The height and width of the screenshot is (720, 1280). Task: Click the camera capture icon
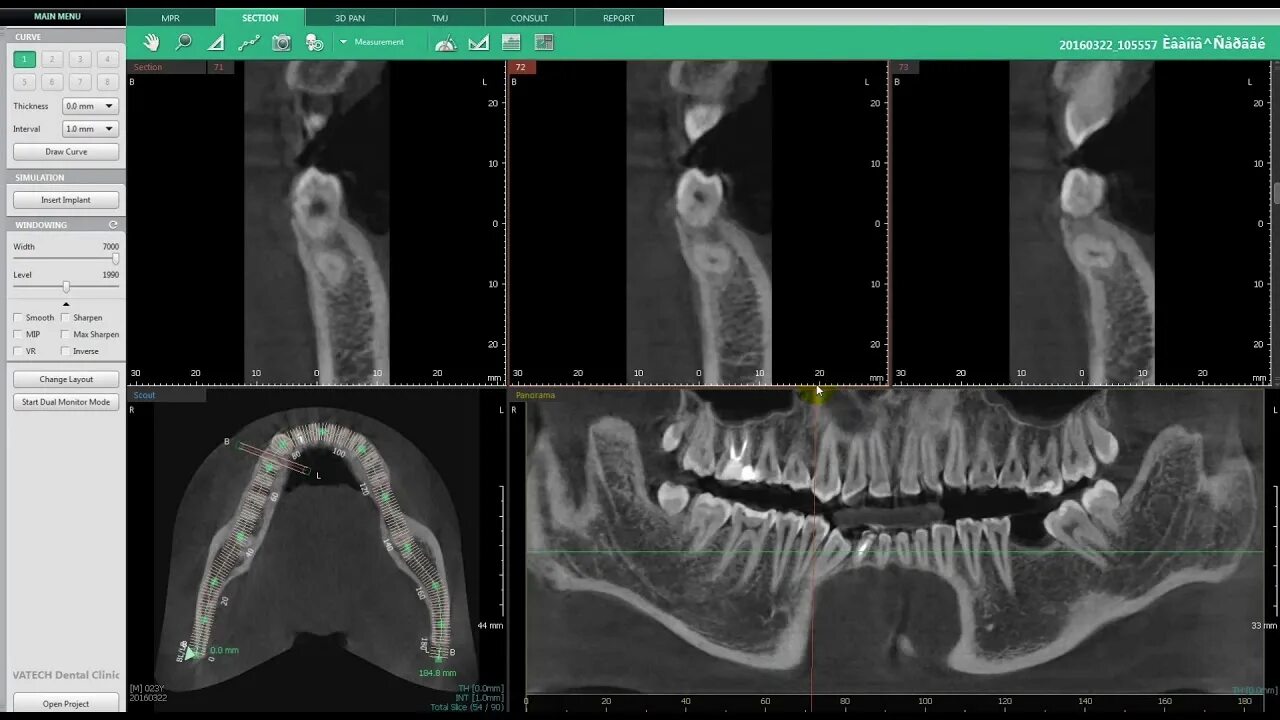pyautogui.click(x=282, y=42)
